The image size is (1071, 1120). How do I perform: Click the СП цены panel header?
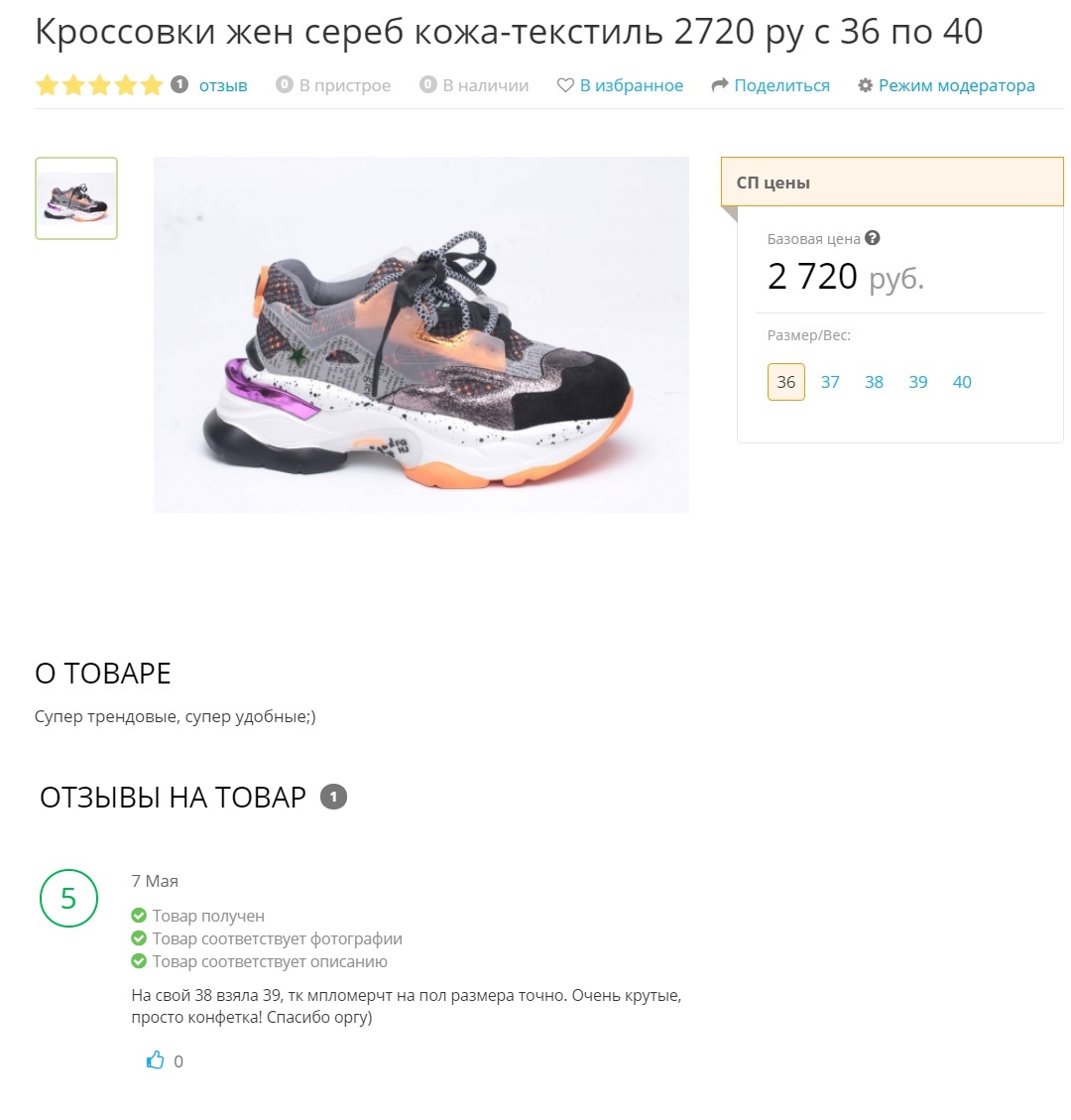click(892, 183)
